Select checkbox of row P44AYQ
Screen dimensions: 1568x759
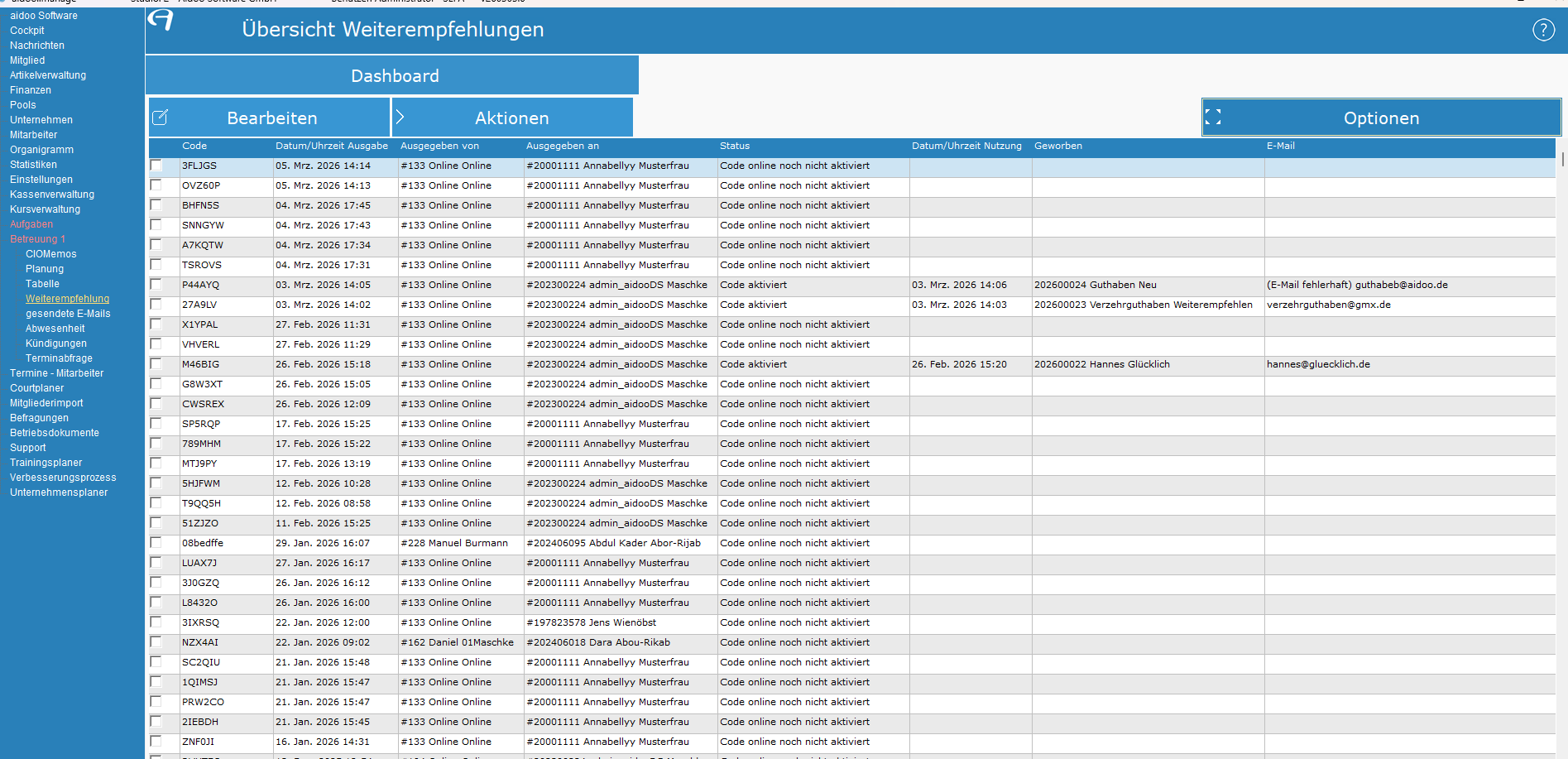pos(156,285)
